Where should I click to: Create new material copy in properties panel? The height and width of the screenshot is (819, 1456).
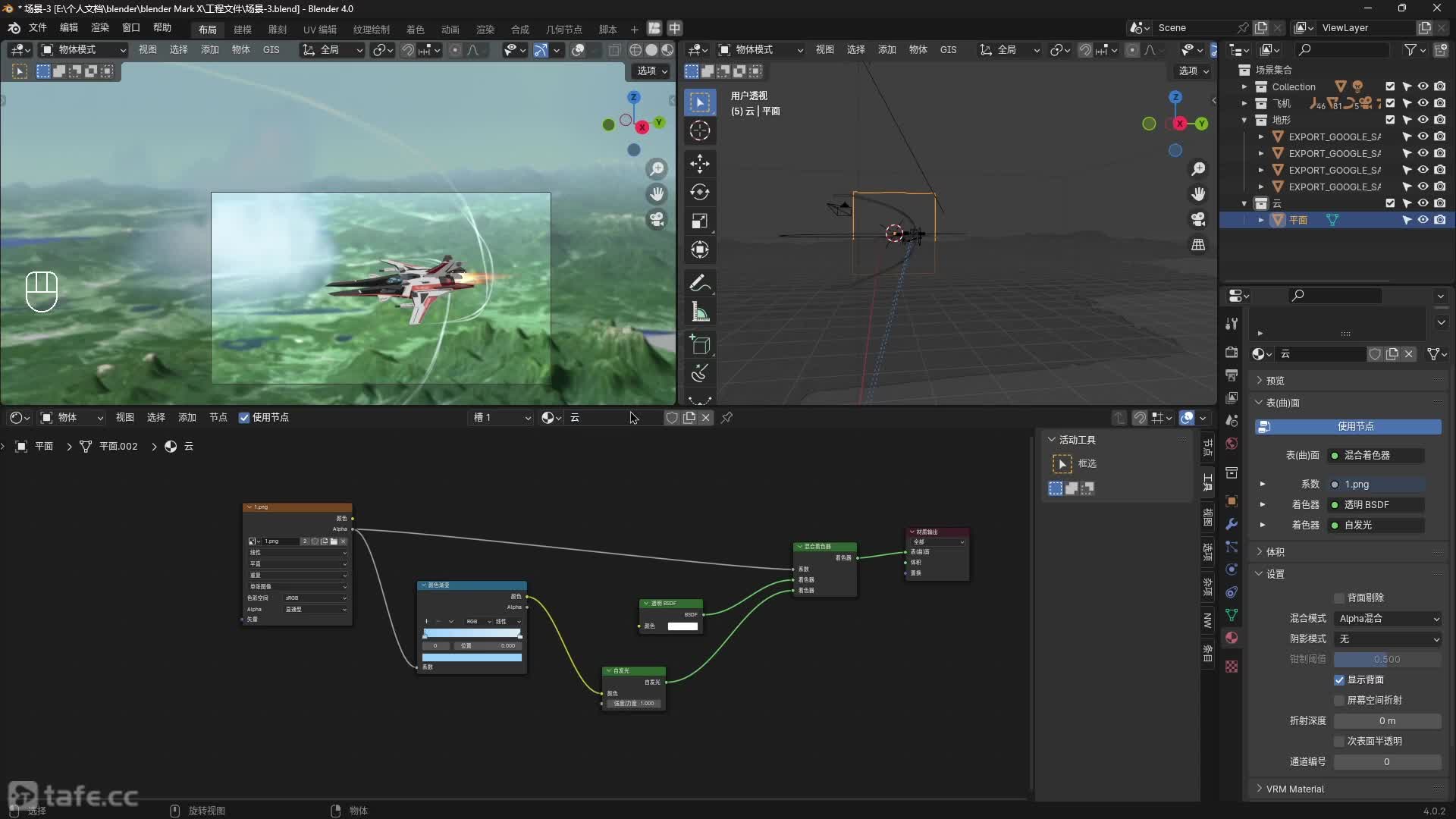[x=1392, y=354]
